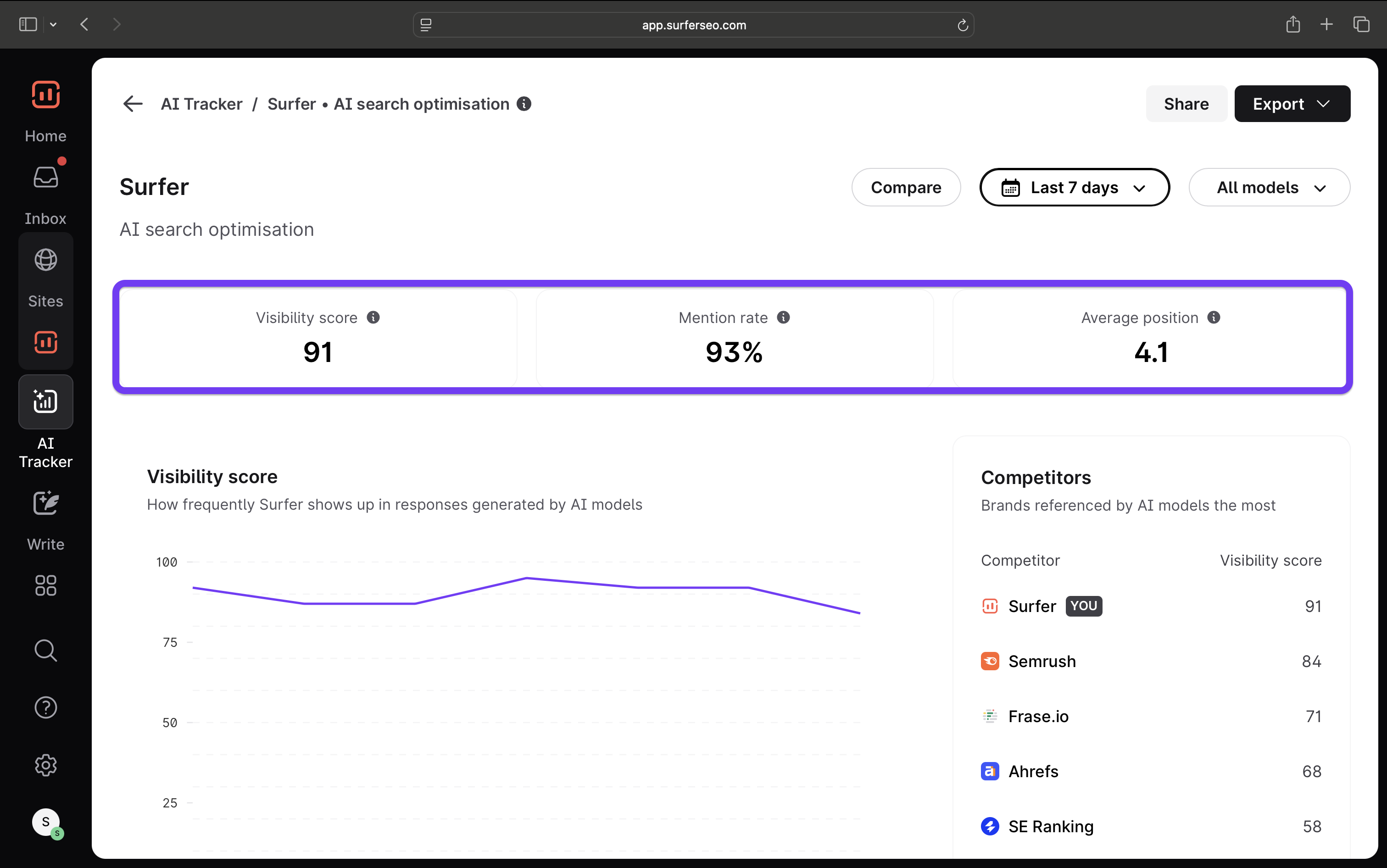1387x868 pixels.
Task: Click the Visibility score info icon
Action: coord(373,317)
